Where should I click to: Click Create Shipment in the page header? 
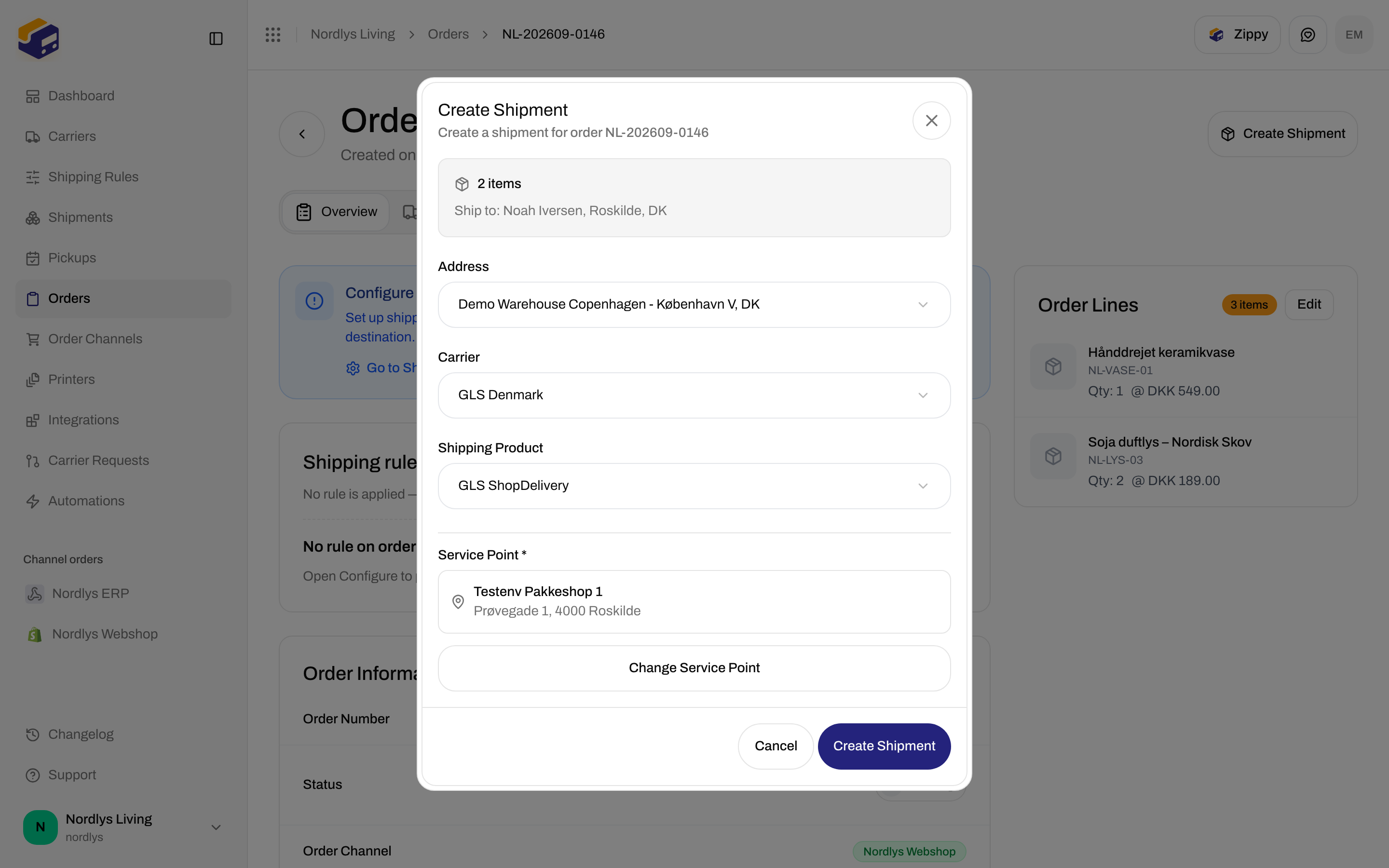(x=1282, y=134)
